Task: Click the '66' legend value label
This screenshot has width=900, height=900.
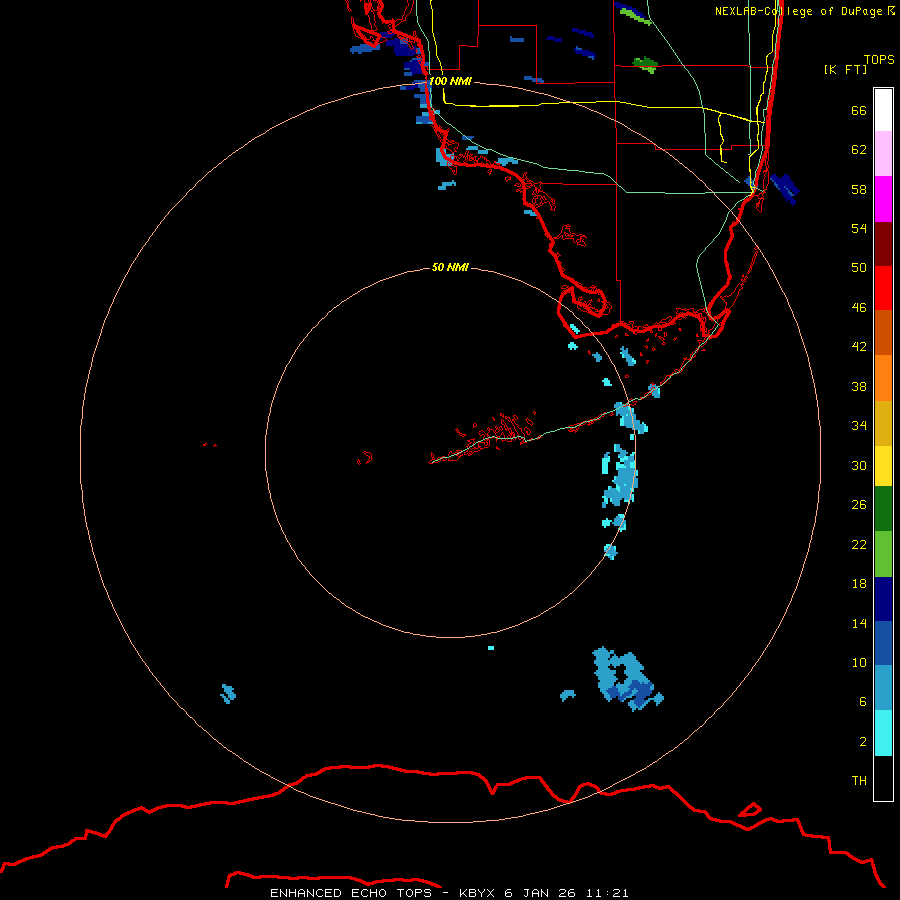Action: (859, 110)
